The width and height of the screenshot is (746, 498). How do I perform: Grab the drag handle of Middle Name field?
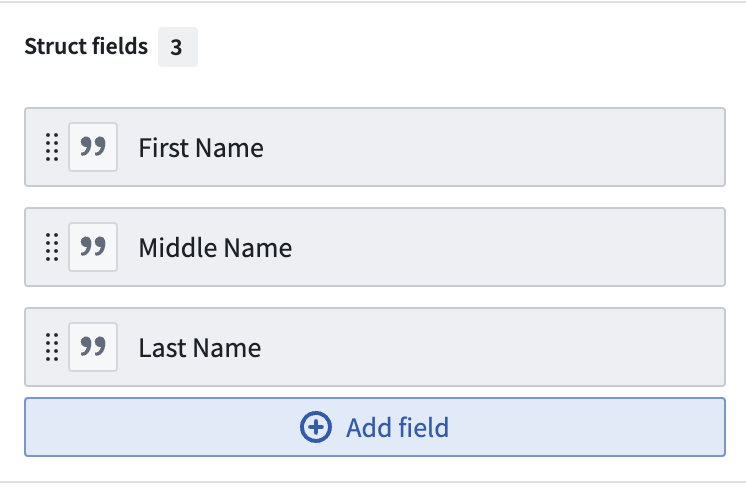pos(52,247)
